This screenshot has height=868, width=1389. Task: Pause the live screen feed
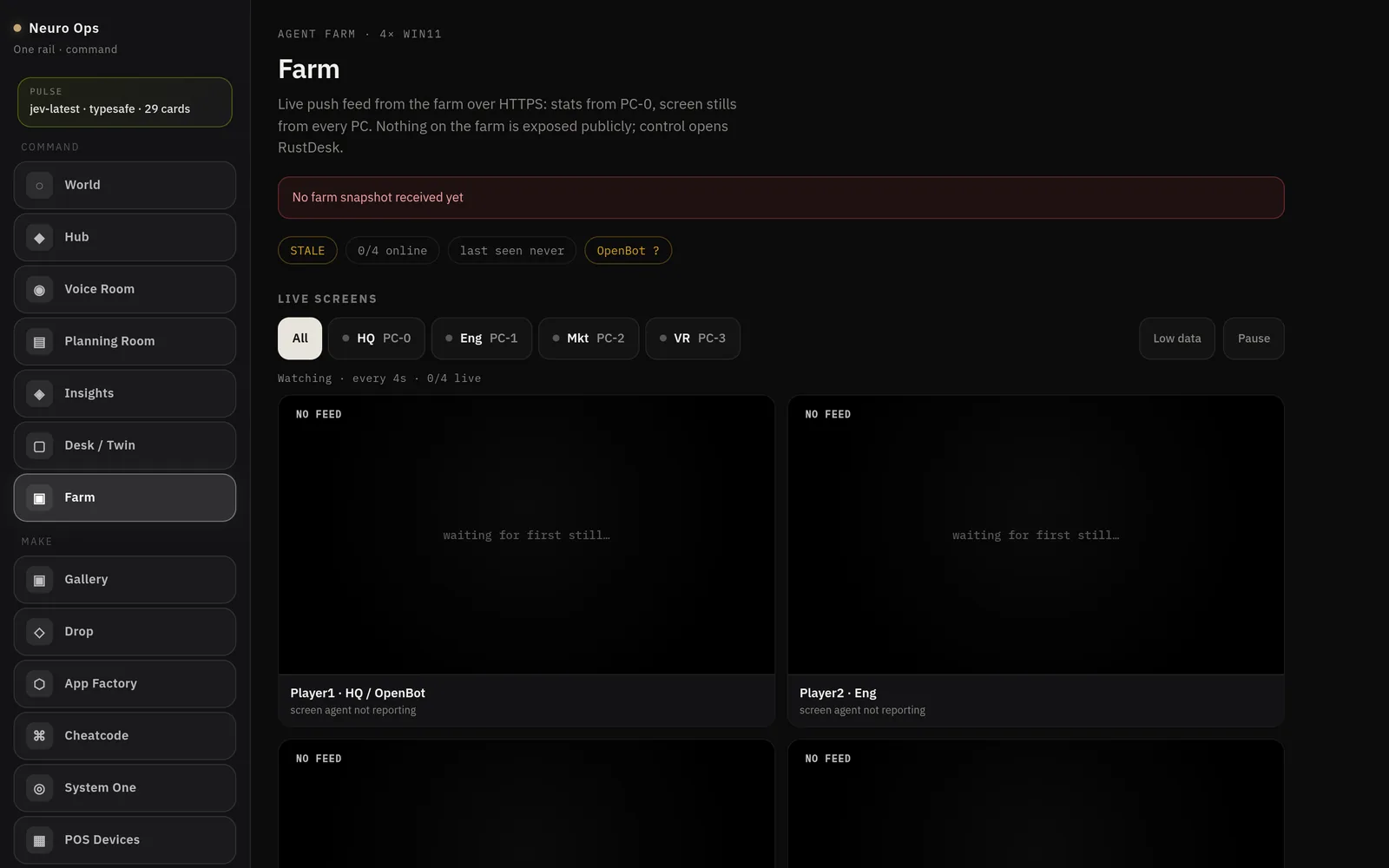tap(1254, 339)
